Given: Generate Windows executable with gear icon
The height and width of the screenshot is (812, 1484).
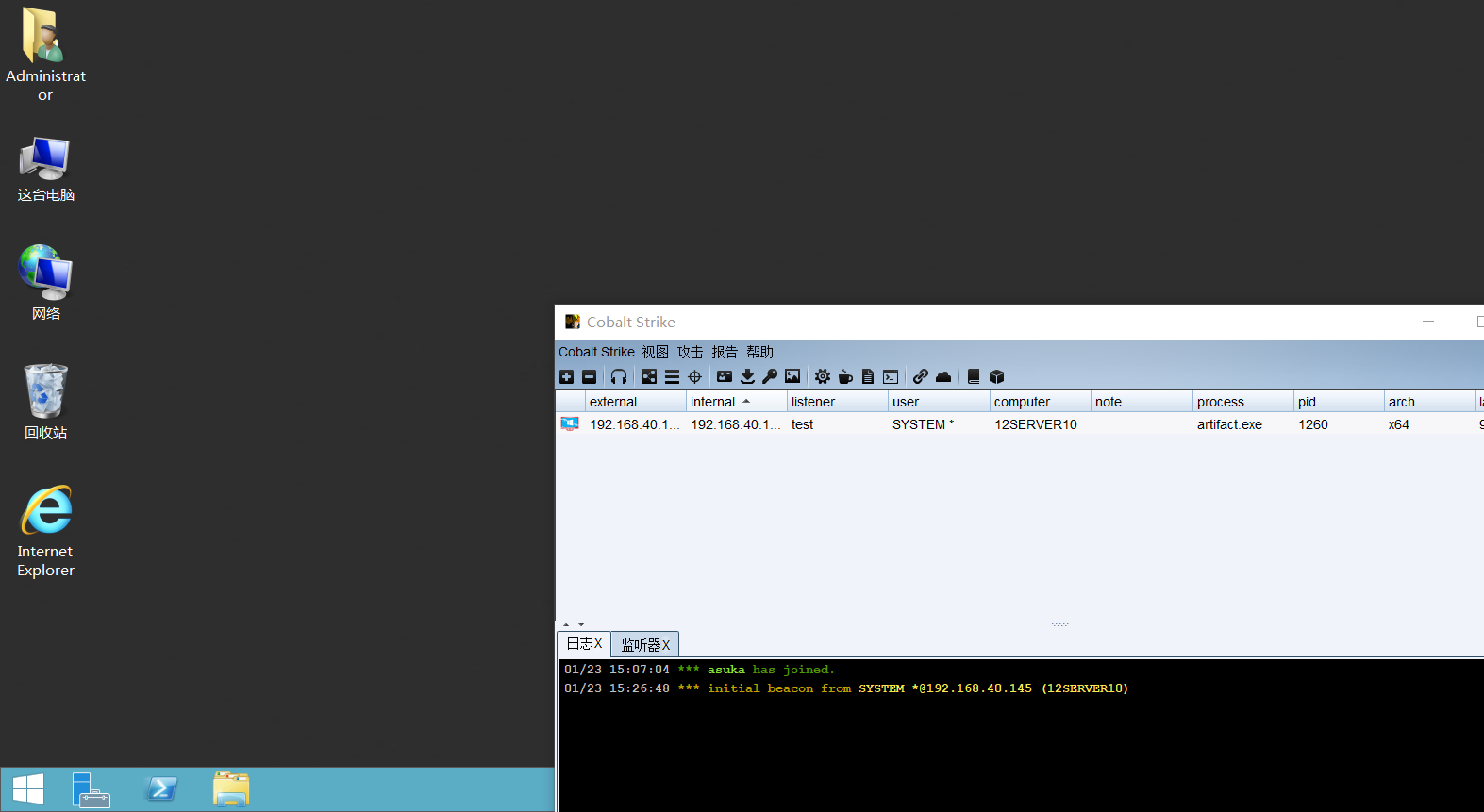Looking at the screenshot, I should click(x=823, y=376).
